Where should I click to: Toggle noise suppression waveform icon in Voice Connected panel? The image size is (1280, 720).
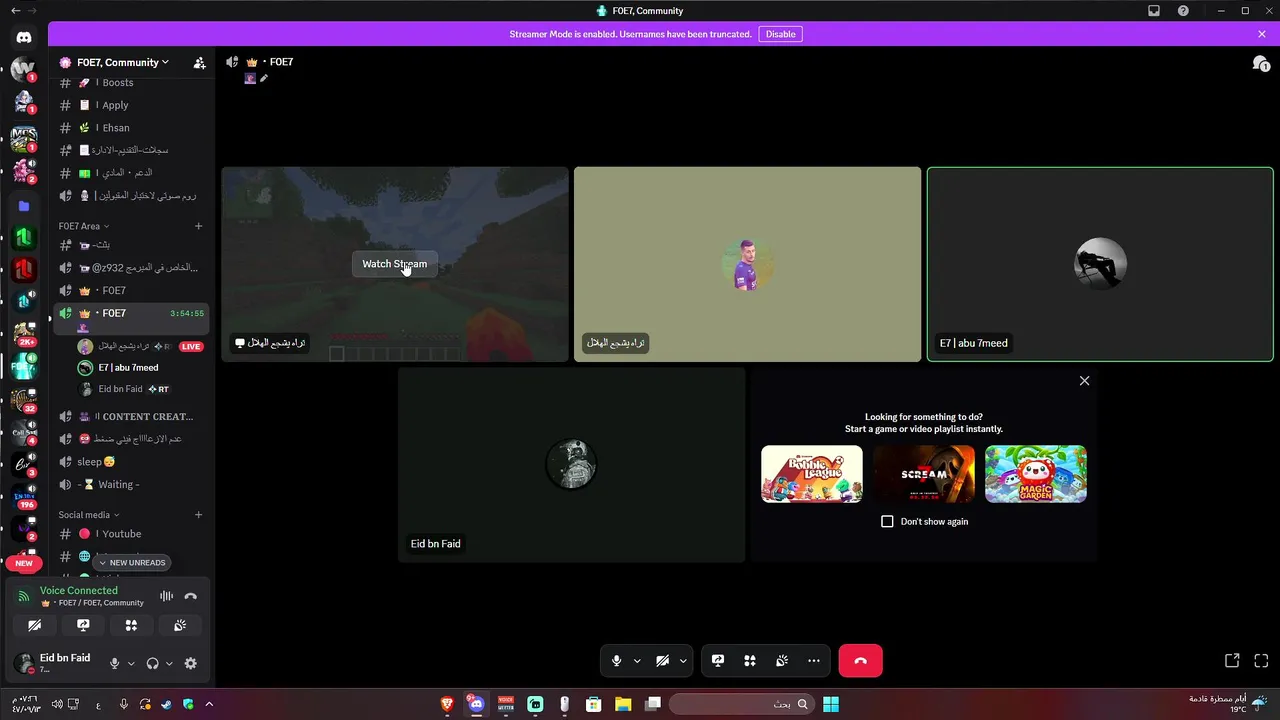pyautogui.click(x=166, y=596)
